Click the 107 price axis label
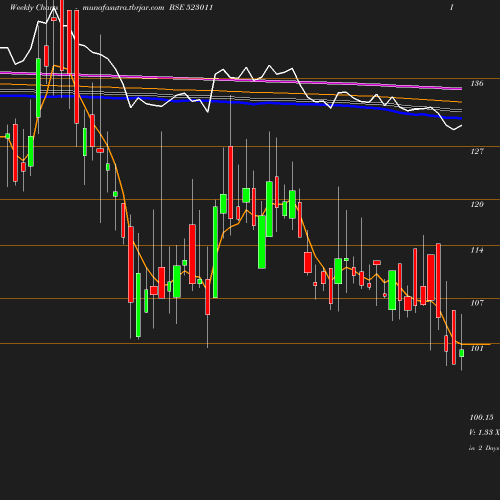500x500 pixels. (477, 303)
